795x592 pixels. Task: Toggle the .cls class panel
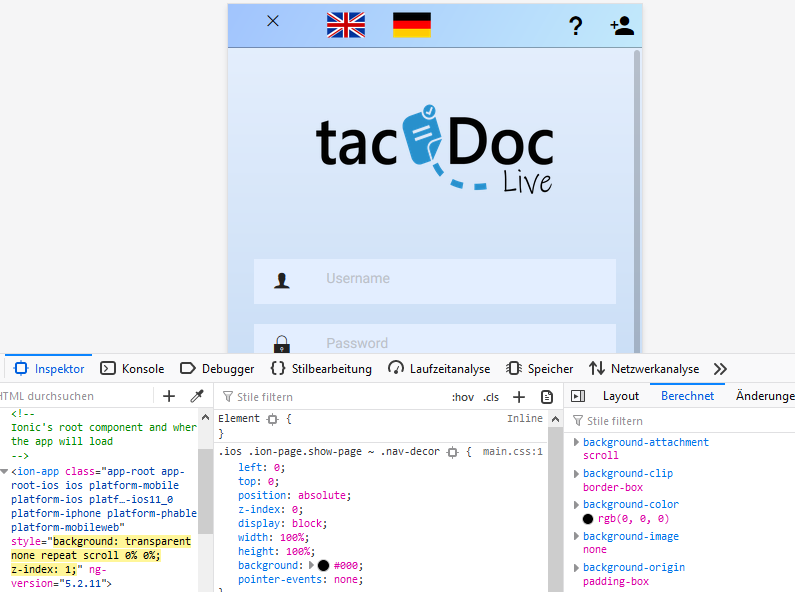pos(491,397)
